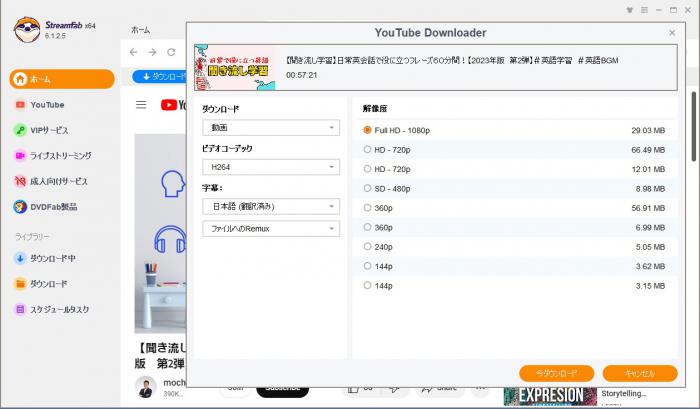Open the title bar menu lines icon

coord(644,10)
